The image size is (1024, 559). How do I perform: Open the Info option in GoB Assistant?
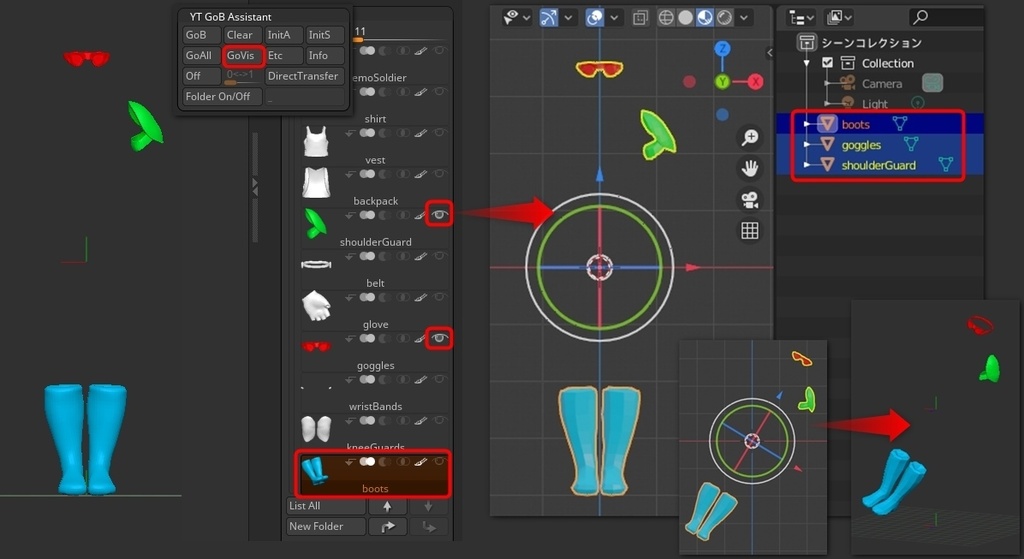tap(325, 56)
